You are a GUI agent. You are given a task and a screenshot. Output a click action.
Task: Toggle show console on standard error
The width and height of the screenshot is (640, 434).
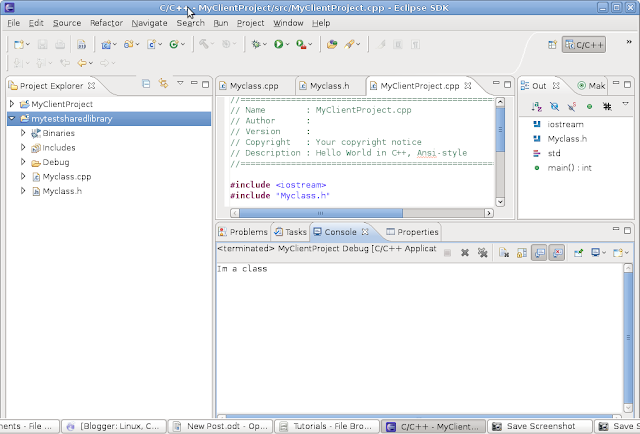click(558, 253)
